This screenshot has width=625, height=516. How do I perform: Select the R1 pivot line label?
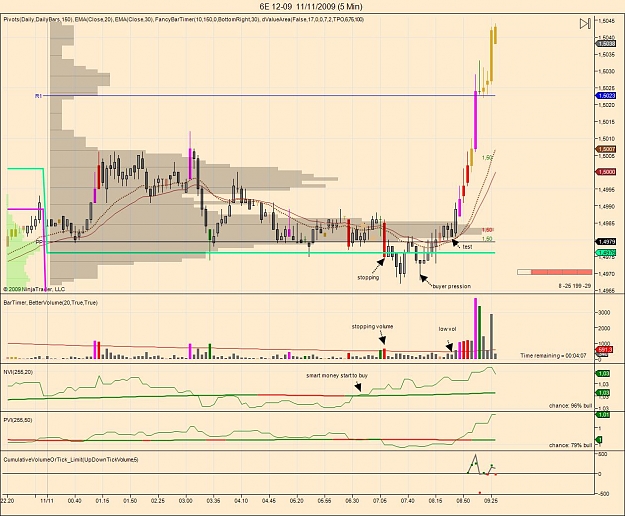(x=38, y=96)
